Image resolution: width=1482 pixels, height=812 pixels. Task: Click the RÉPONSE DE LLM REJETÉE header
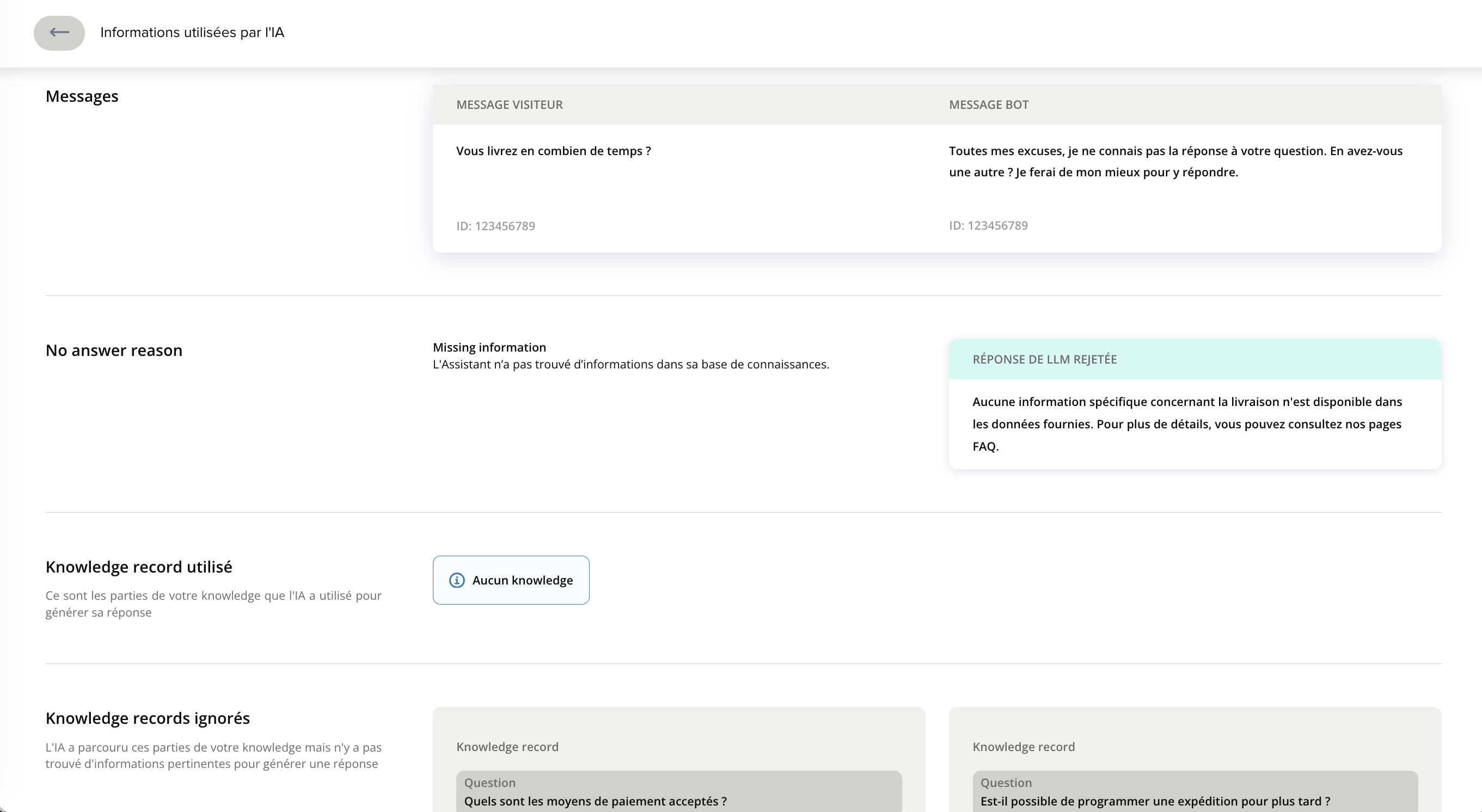(1044, 359)
